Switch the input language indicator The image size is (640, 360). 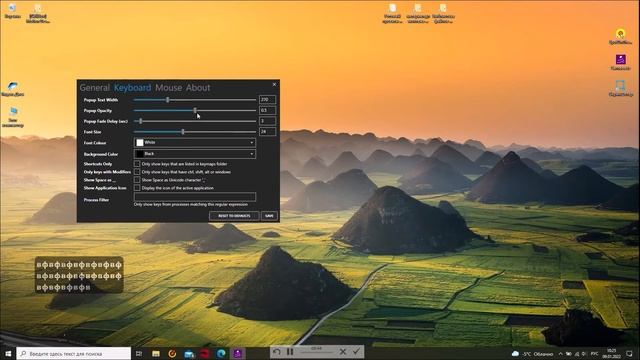[x=594, y=353]
